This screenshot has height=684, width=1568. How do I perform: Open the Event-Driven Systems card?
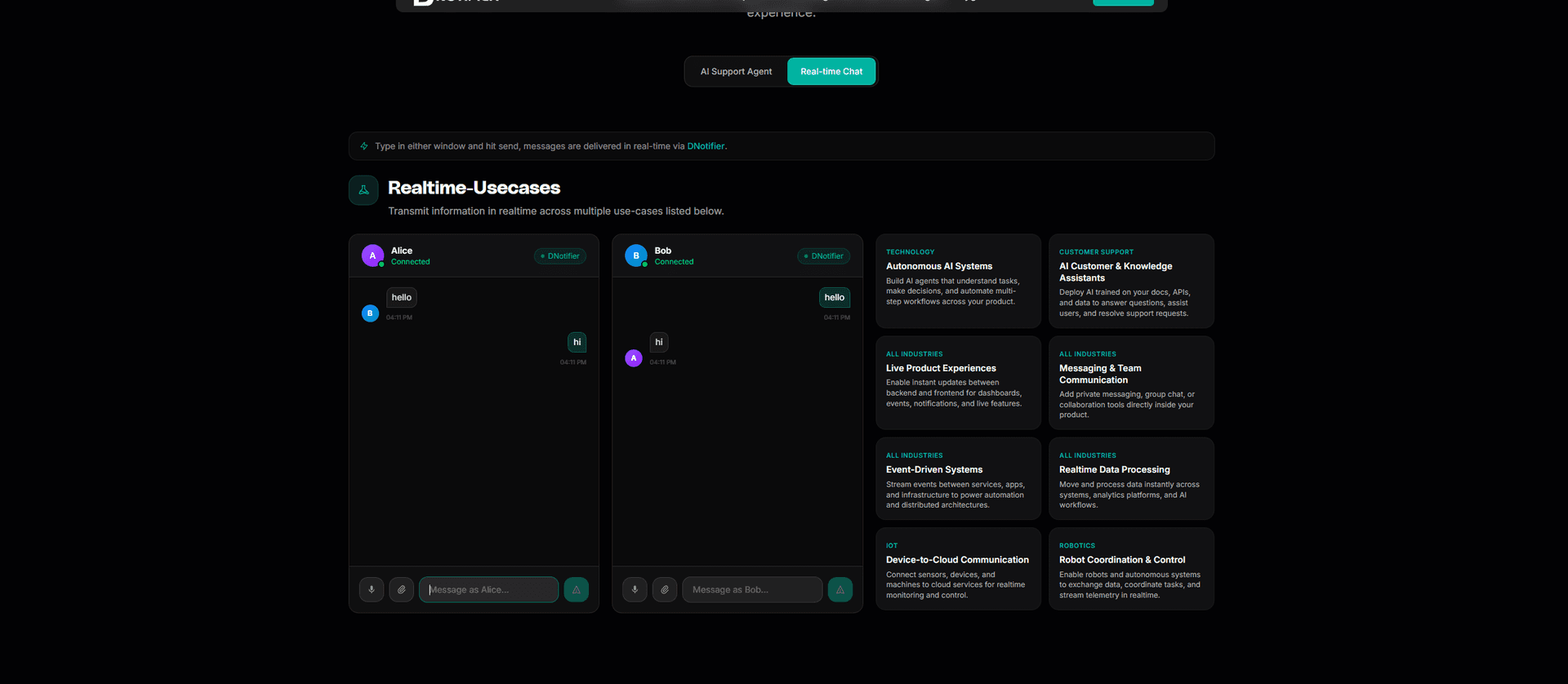(x=958, y=478)
